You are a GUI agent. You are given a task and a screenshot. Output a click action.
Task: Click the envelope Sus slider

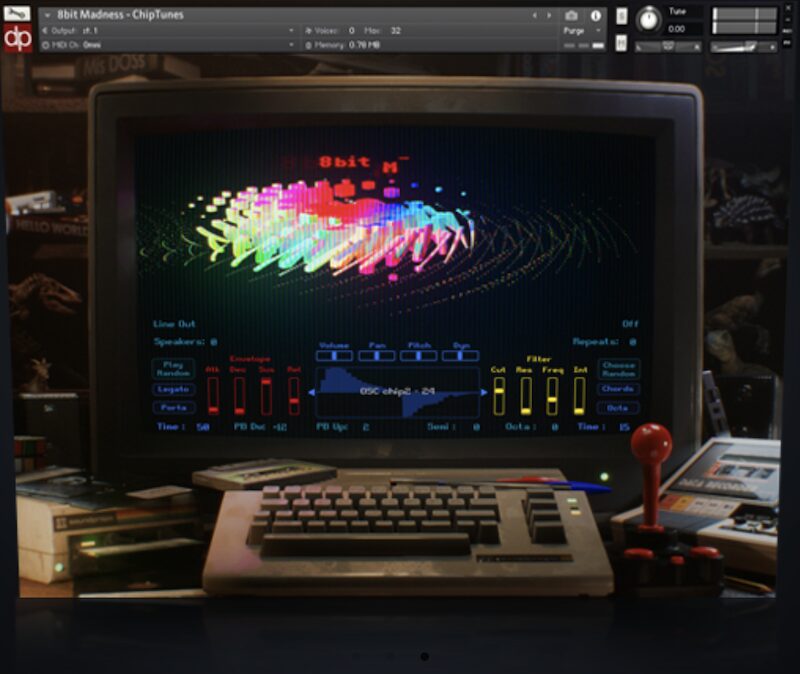click(266, 396)
